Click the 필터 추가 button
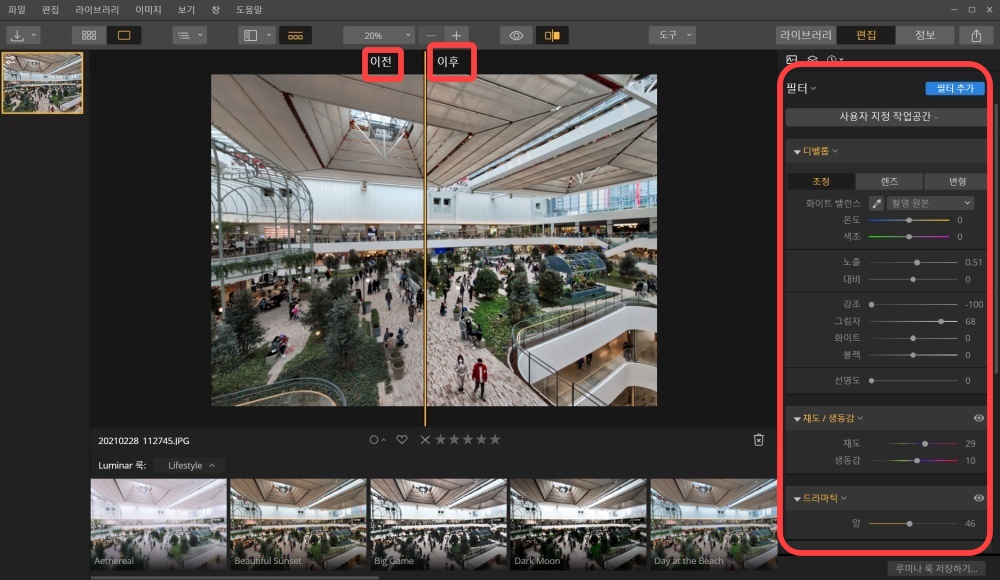The width and height of the screenshot is (1000, 580). [955, 88]
